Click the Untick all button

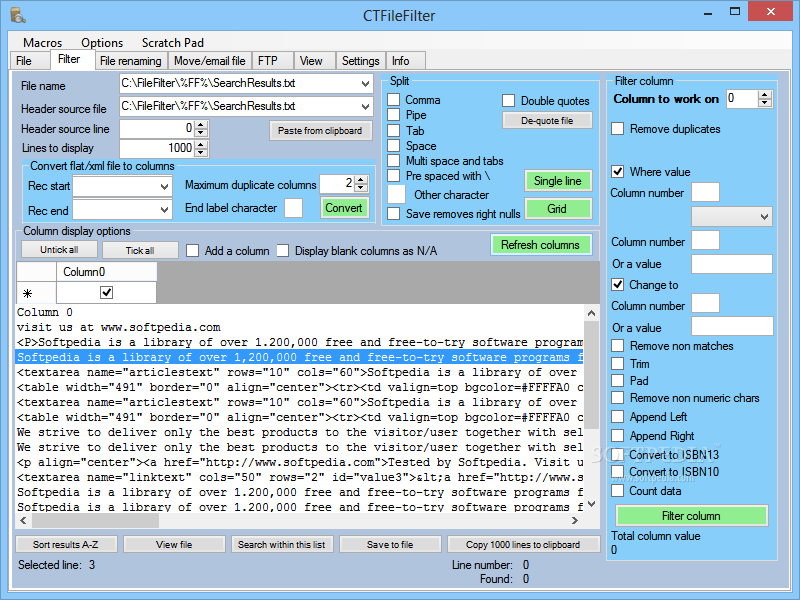[59, 249]
